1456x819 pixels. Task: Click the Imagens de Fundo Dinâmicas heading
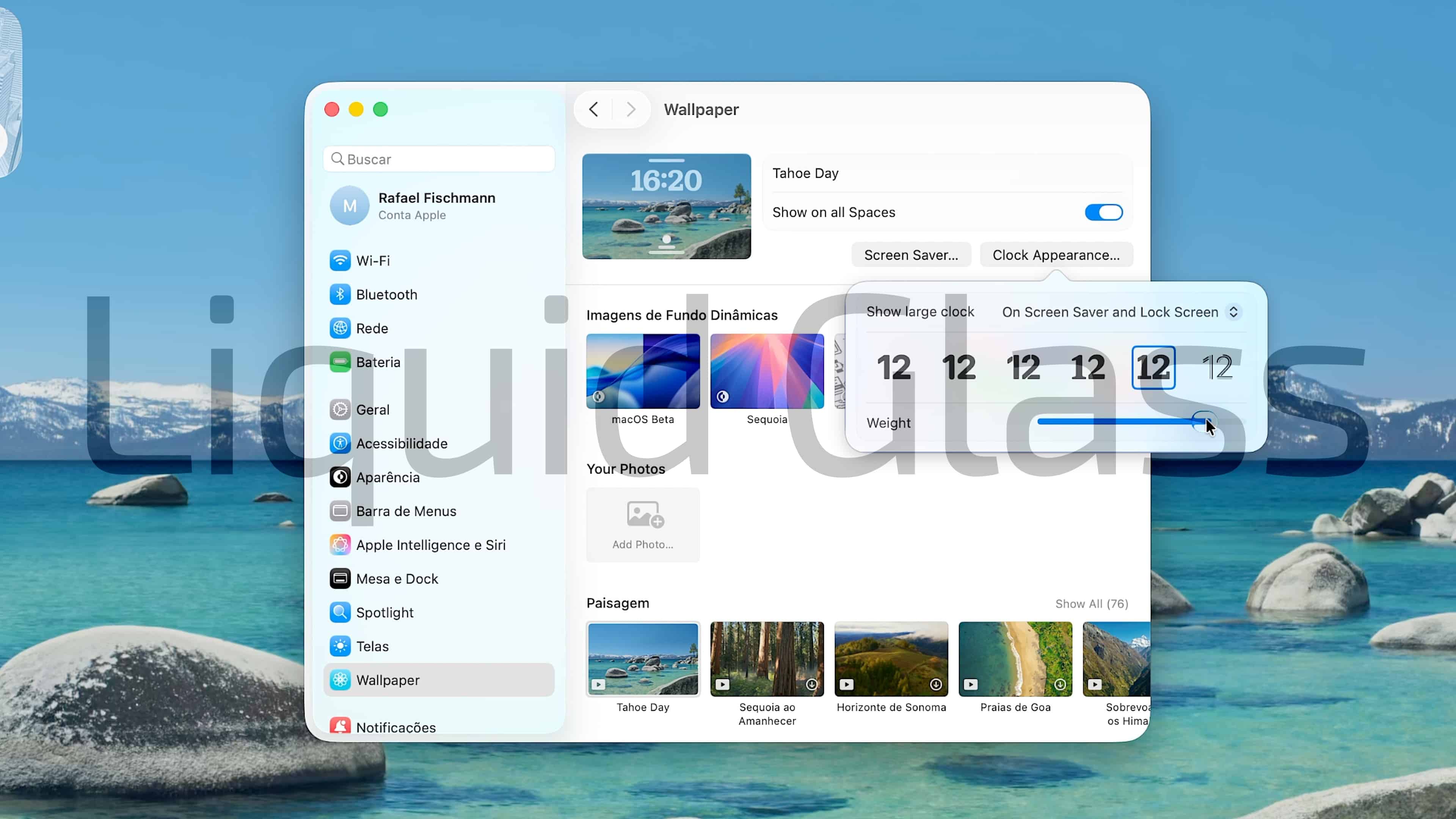(682, 315)
